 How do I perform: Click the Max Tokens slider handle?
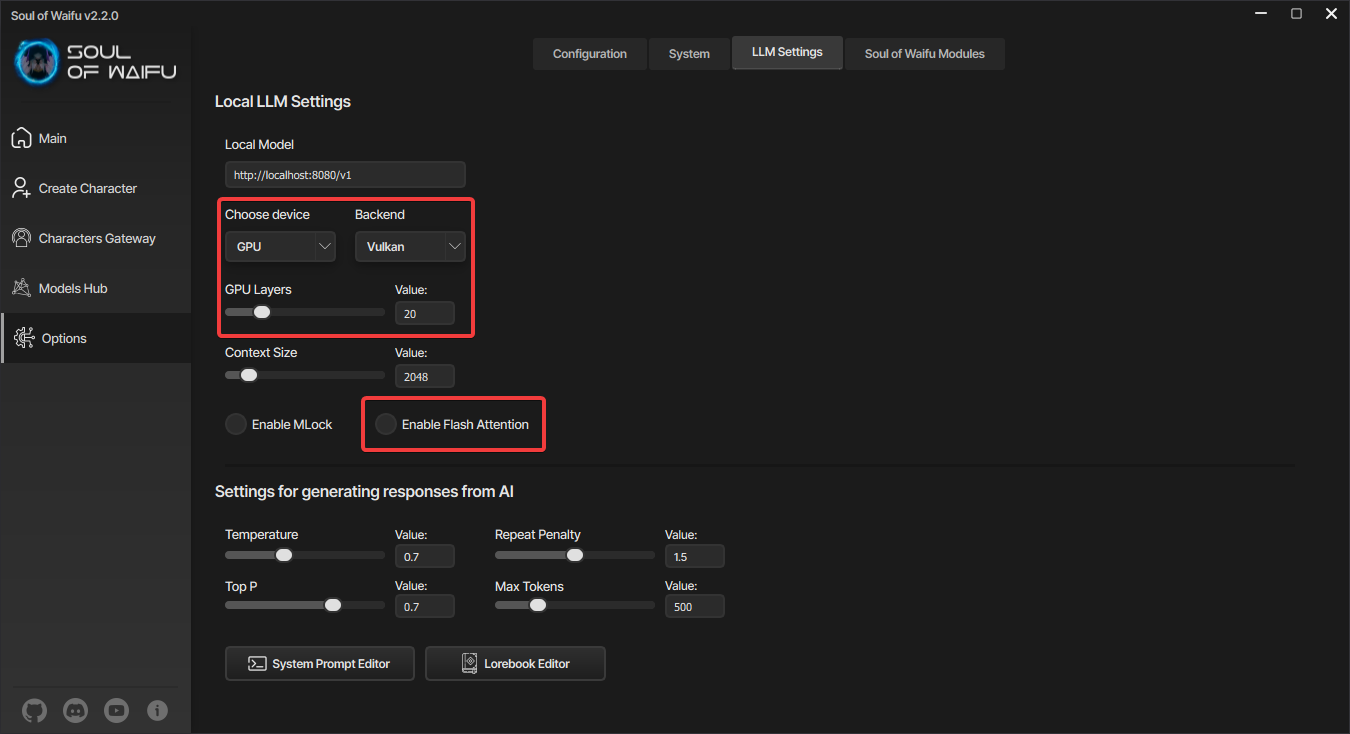[x=538, y=605]
